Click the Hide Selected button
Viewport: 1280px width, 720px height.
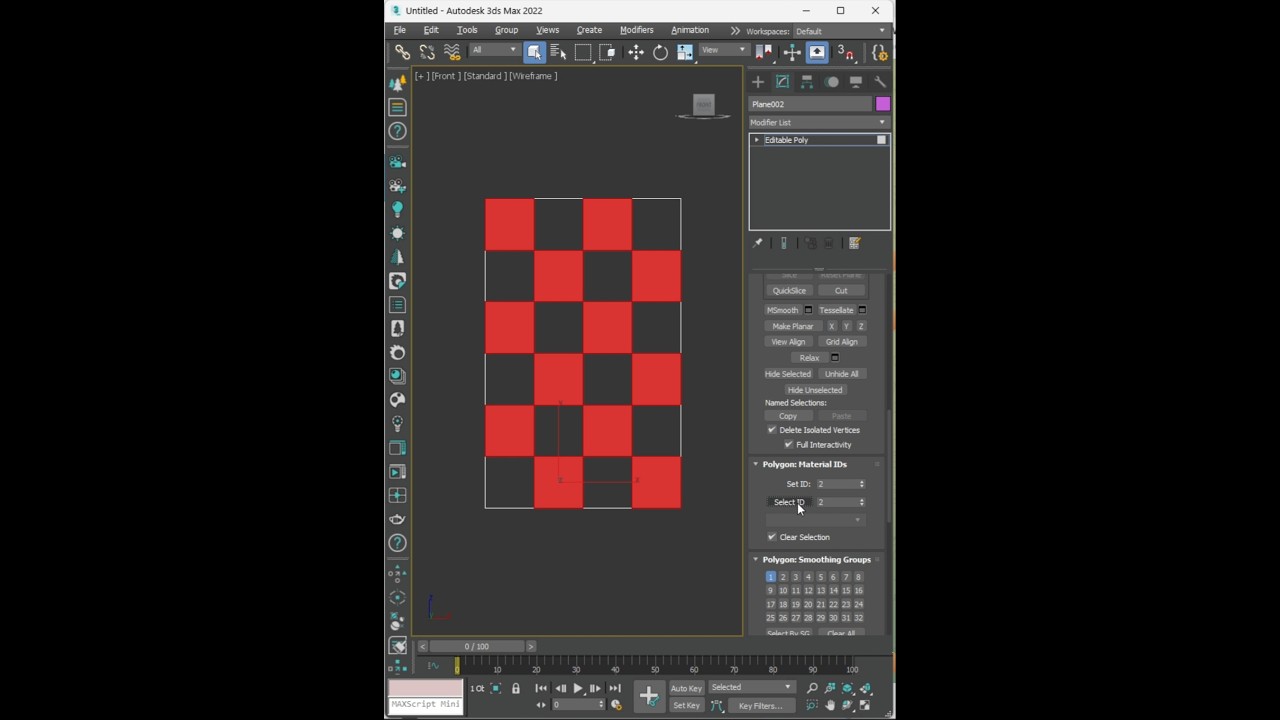coord(788,374)
